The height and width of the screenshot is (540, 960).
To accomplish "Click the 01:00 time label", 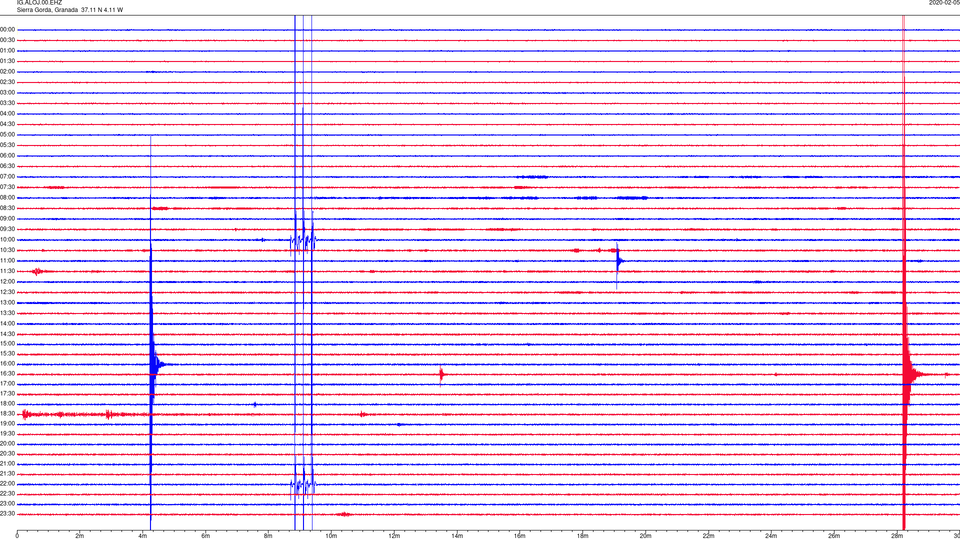I will point(7,51).
